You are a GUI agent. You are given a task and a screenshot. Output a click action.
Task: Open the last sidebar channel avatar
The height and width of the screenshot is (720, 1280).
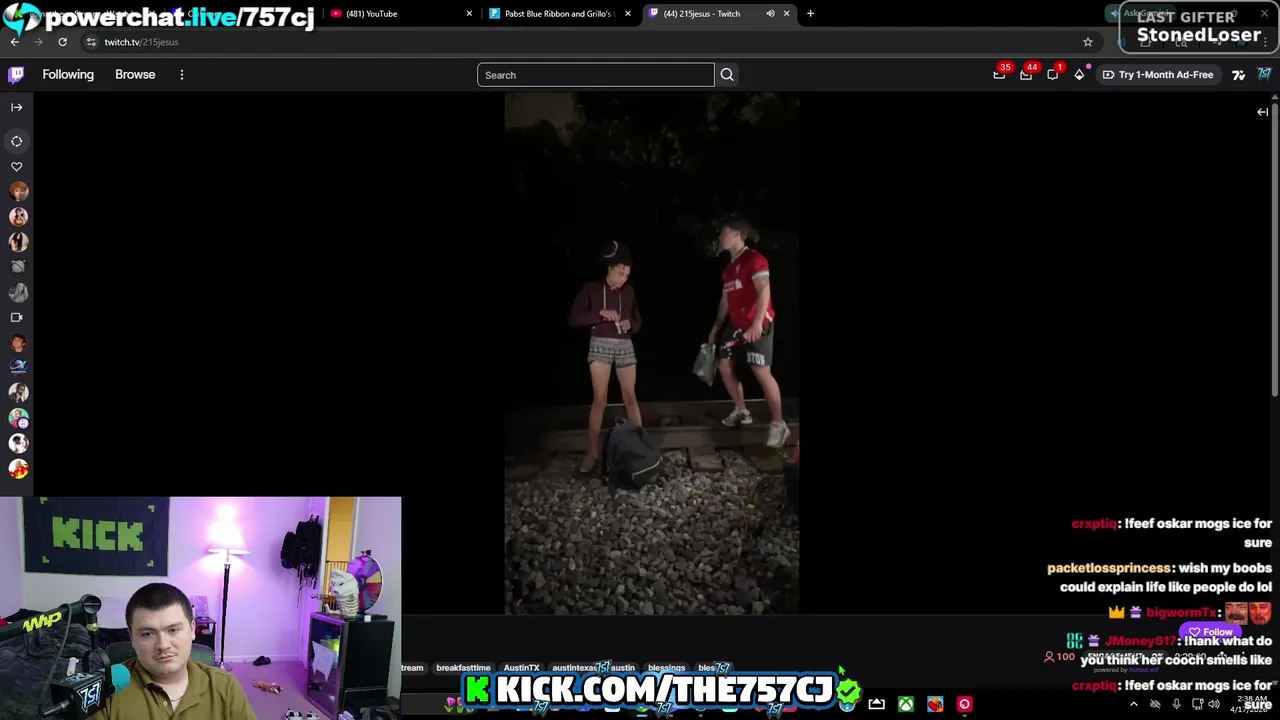click(18, 468)
